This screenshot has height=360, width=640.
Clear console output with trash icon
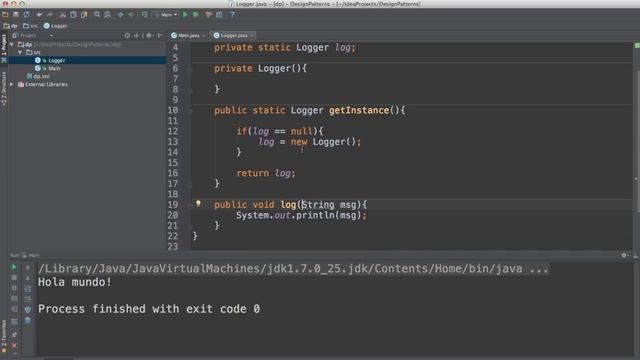tap(28, 320)
